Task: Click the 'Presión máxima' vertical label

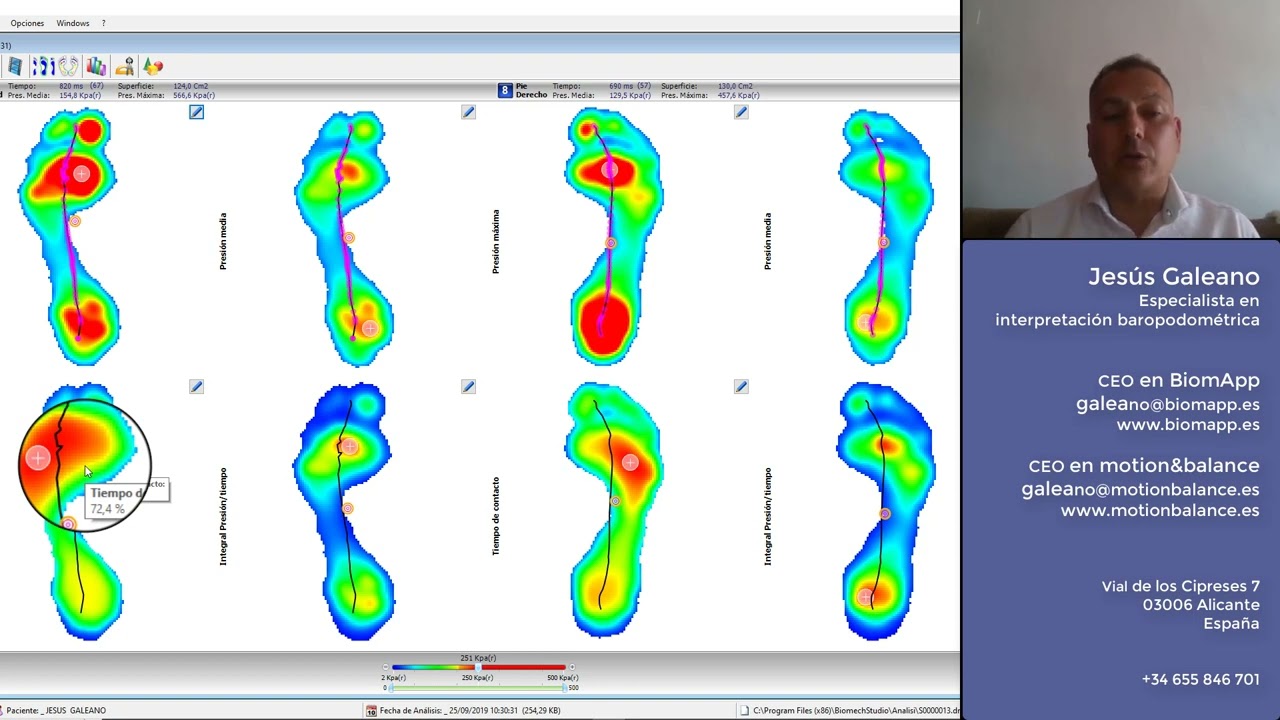Action: point(495,241)
